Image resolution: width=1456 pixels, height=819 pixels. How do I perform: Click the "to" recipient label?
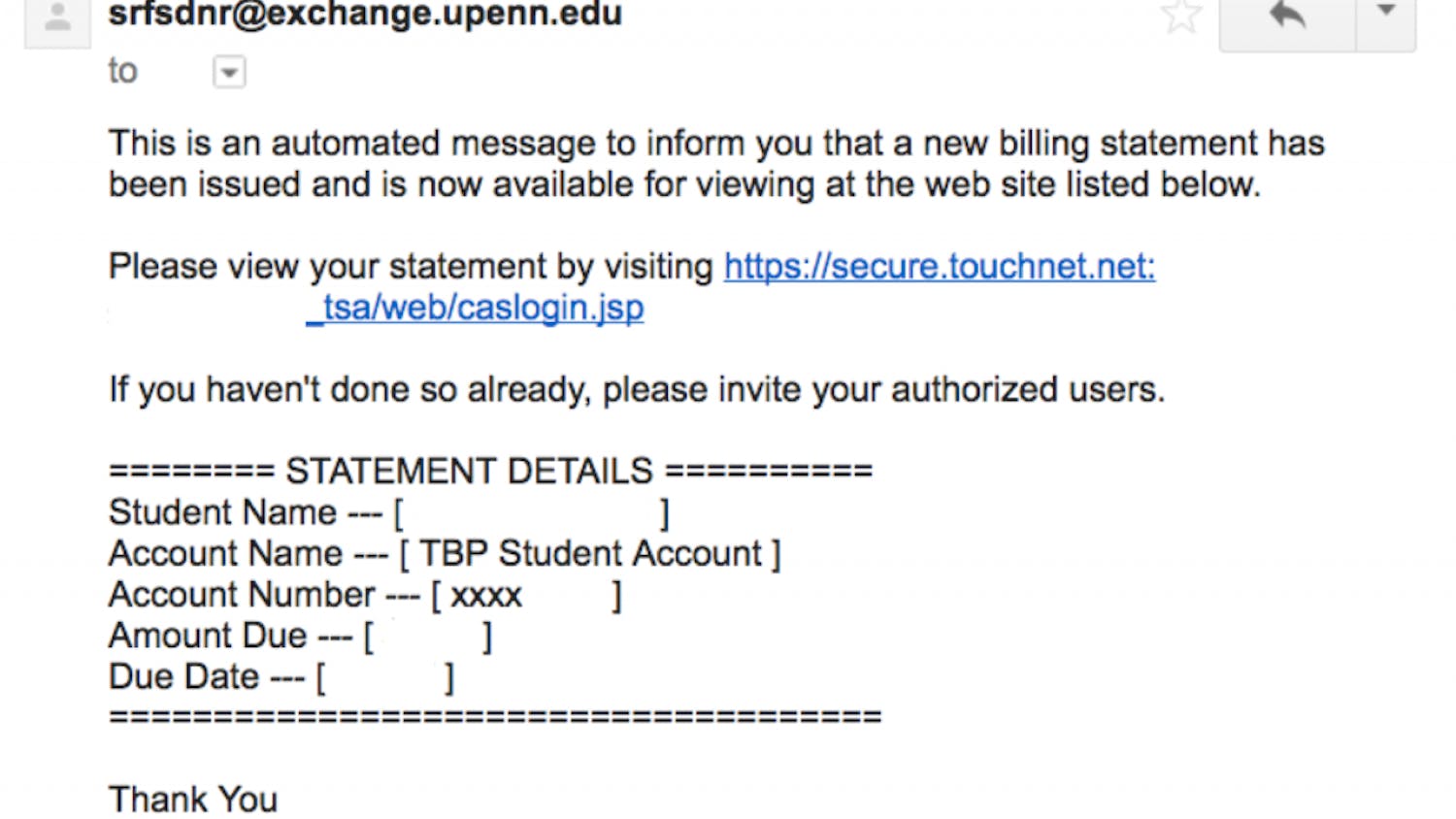(122, 71)
